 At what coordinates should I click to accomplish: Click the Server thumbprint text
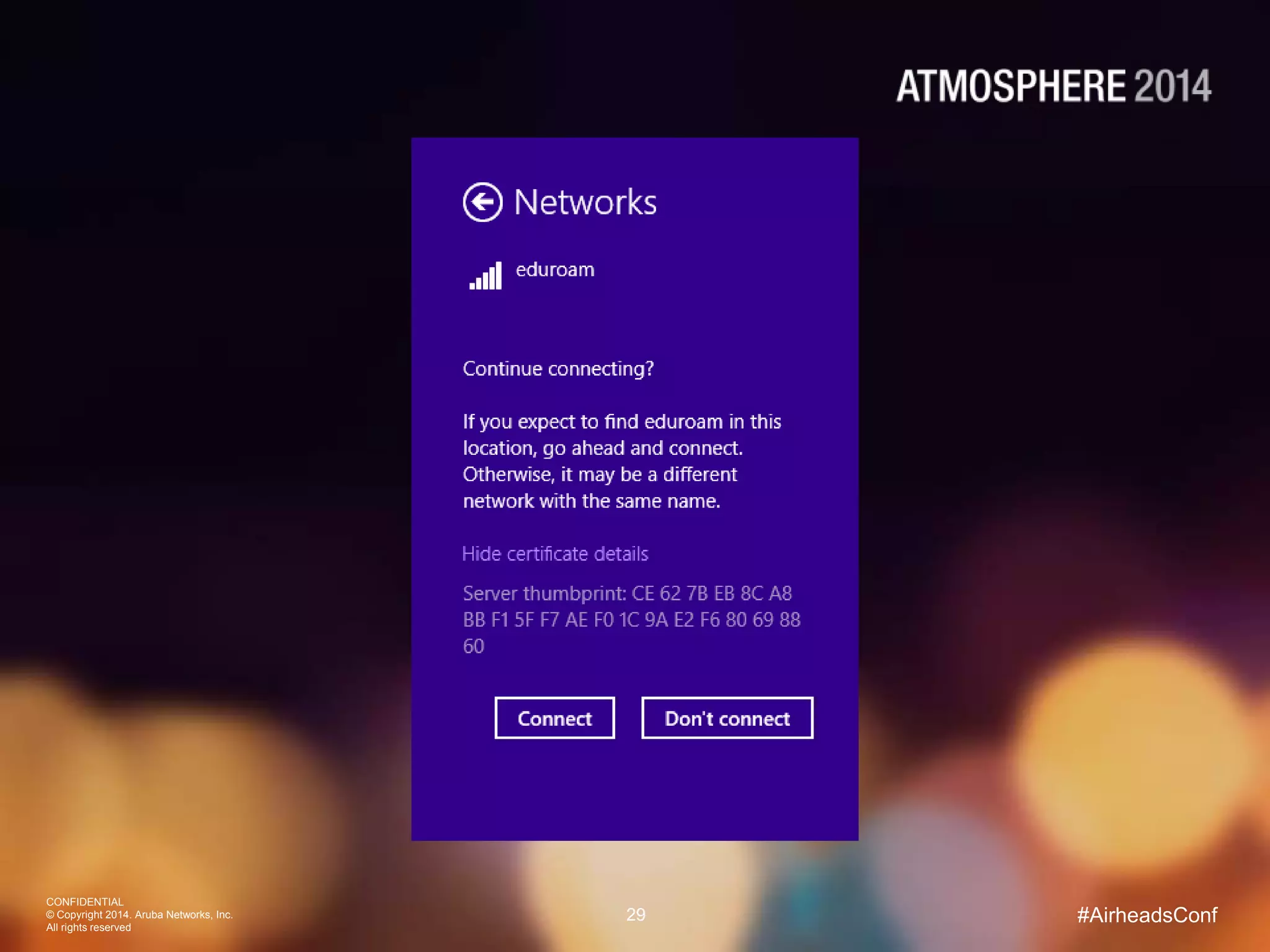point(631,619)
